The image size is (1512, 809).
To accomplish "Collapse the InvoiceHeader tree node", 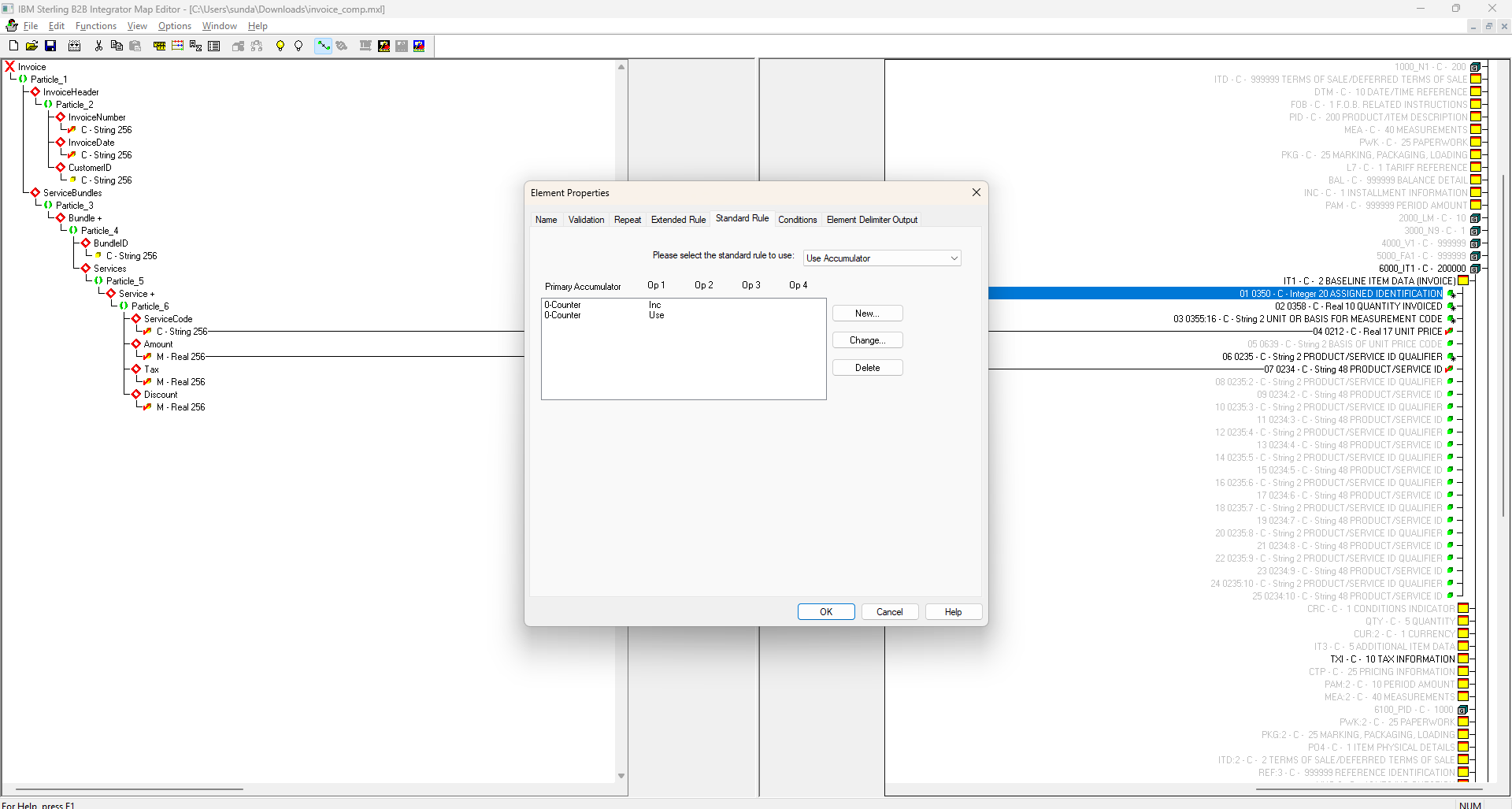I will 35,92.
